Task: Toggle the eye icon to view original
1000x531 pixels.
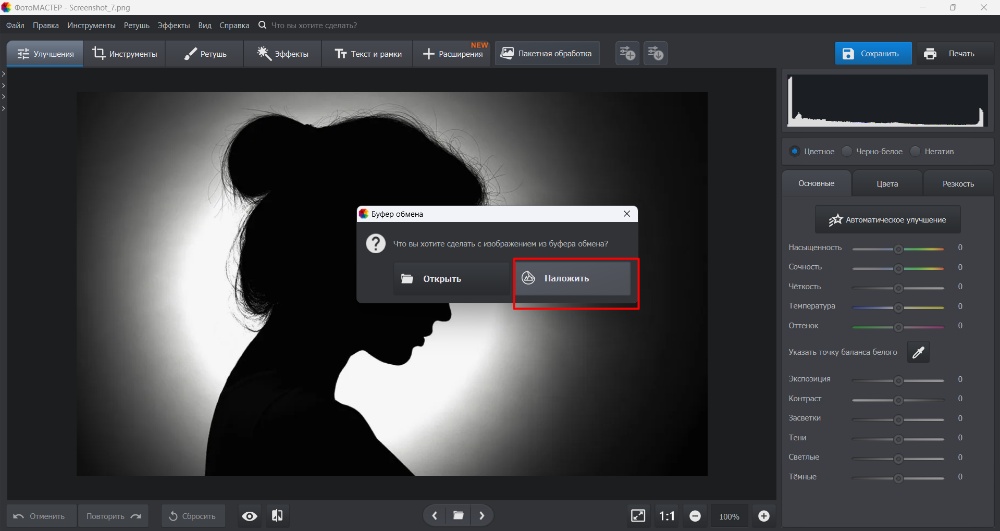Action: pos(249,516)
